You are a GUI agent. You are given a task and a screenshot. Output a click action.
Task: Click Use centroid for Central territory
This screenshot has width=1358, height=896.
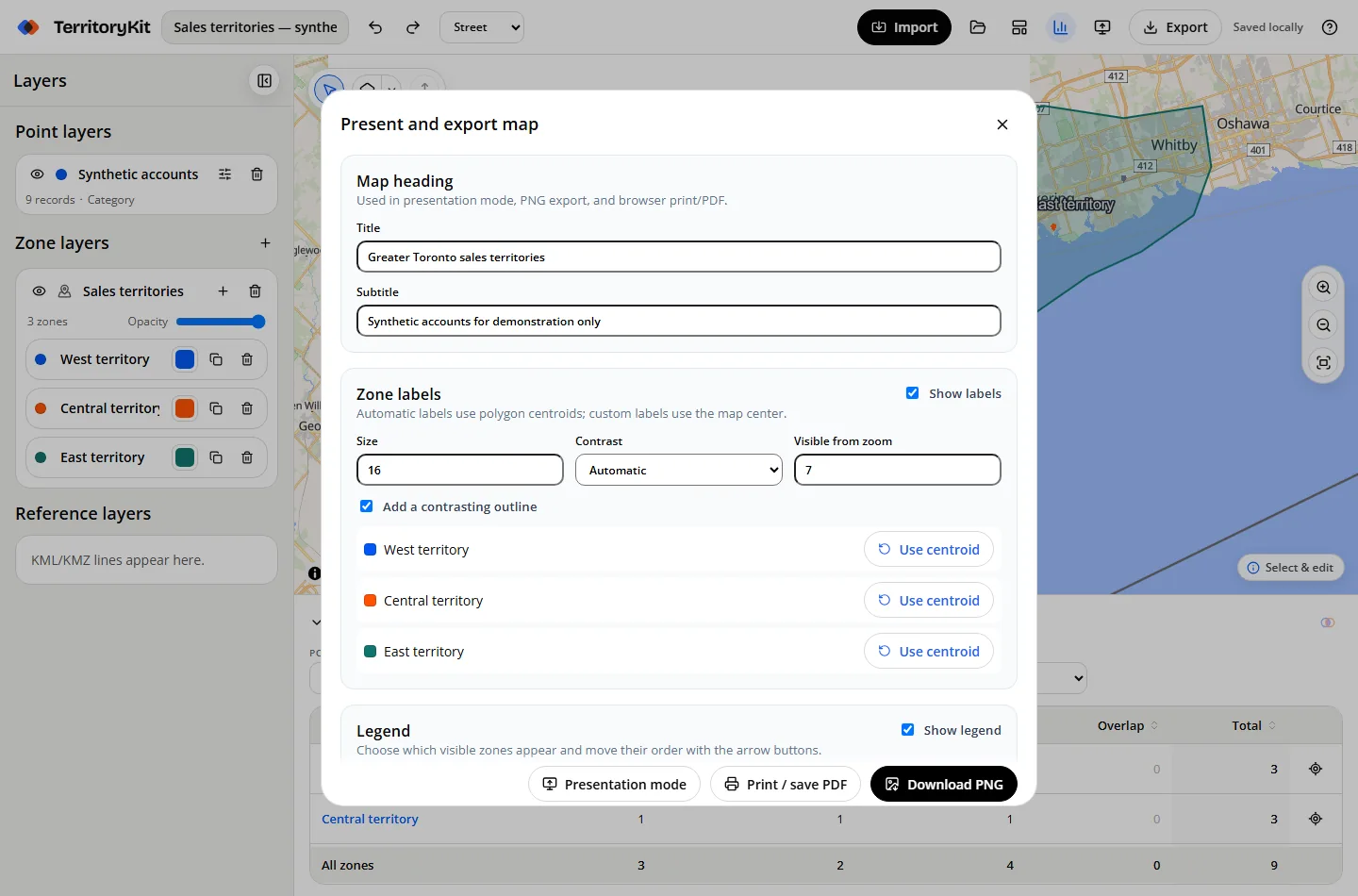point(929,601)
